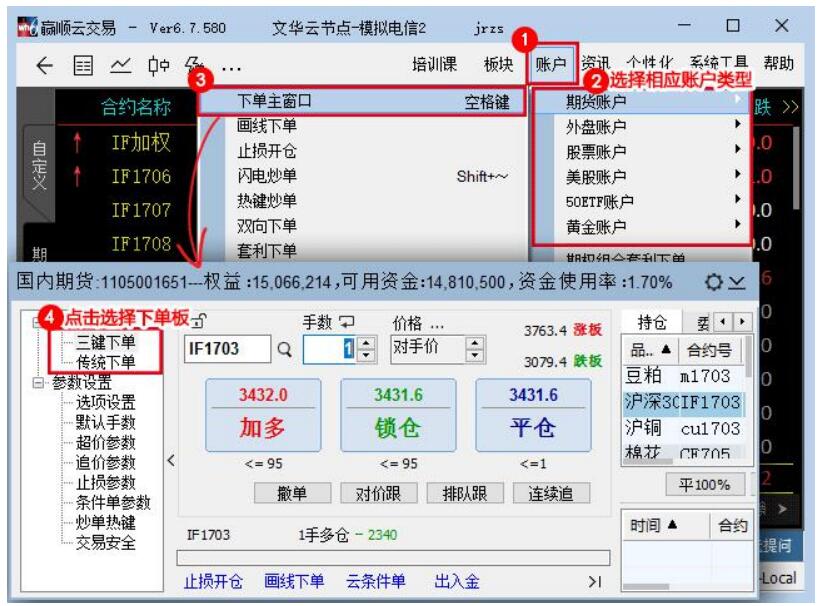Increase lot count with up stepper
836x606 pixels.
click(x=366, y=344)
